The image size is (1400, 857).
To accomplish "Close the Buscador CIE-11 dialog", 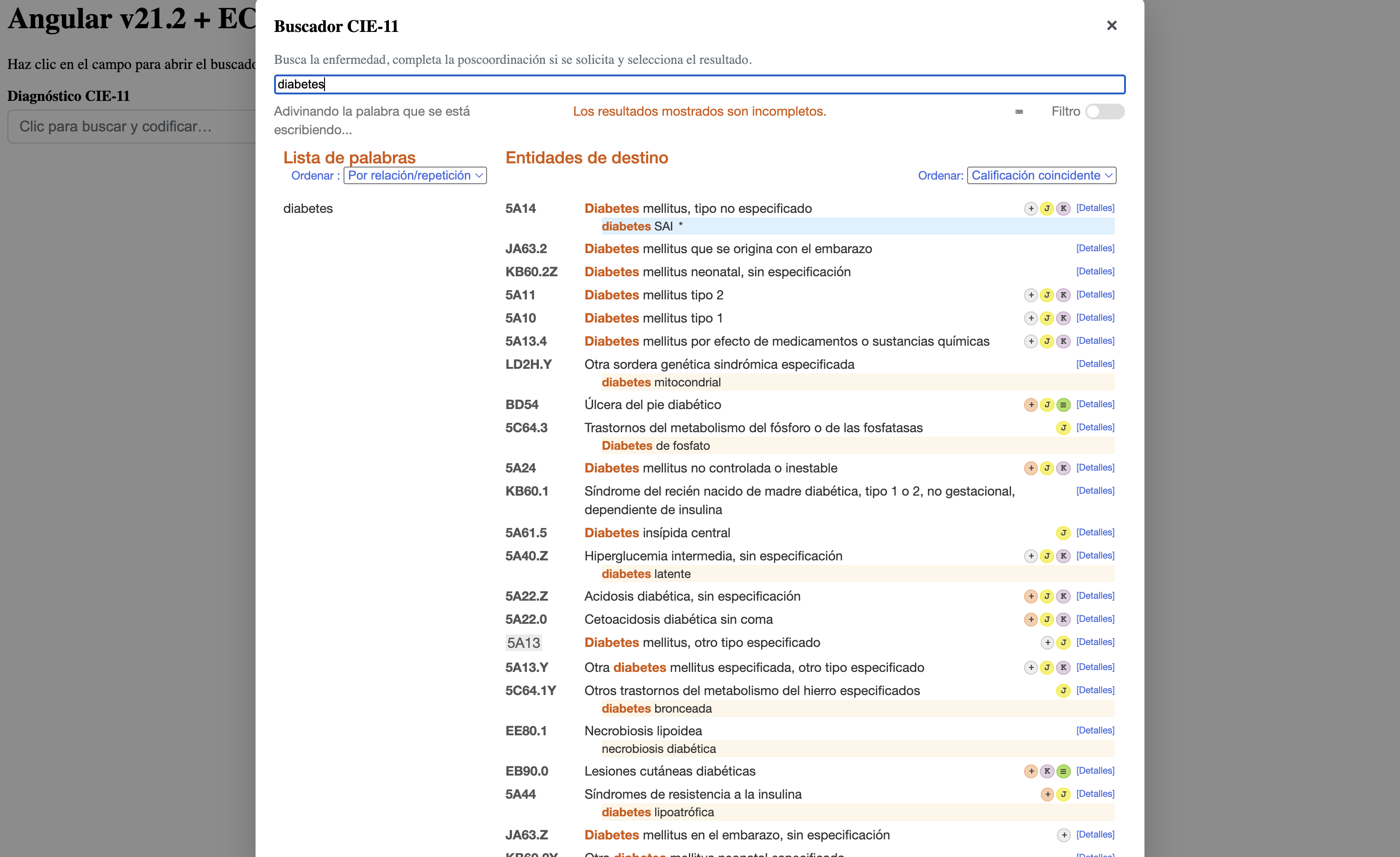I will (1112, 25).
